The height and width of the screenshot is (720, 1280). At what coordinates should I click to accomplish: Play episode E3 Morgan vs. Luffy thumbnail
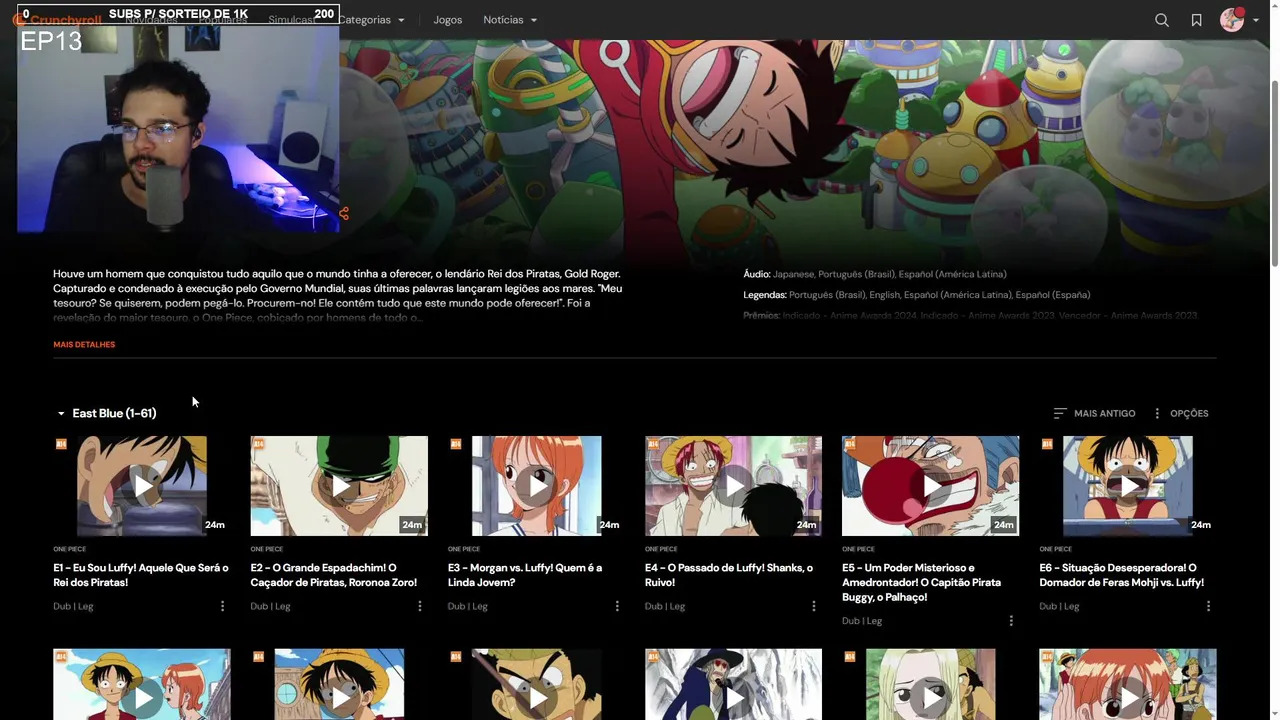[536, 486]
